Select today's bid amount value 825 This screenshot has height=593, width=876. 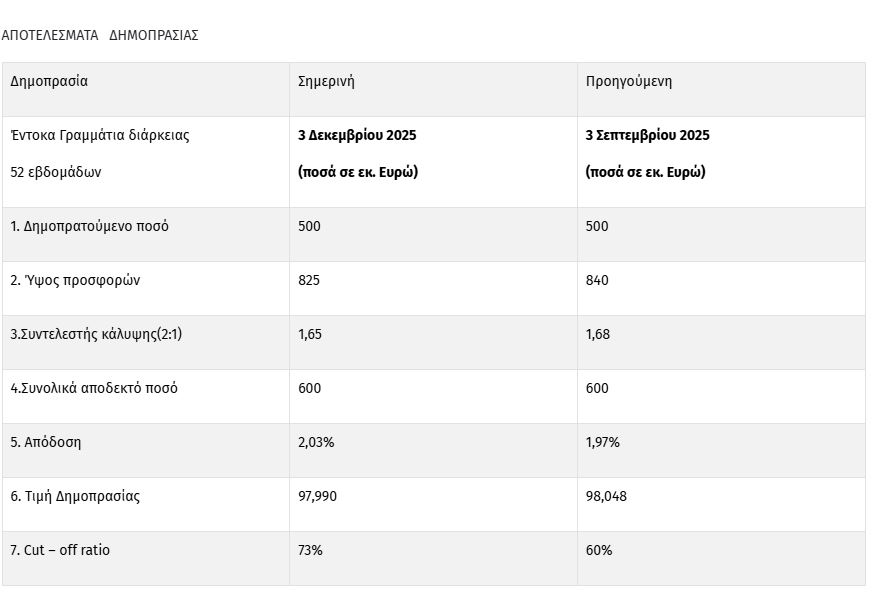[x=309, y=280]
